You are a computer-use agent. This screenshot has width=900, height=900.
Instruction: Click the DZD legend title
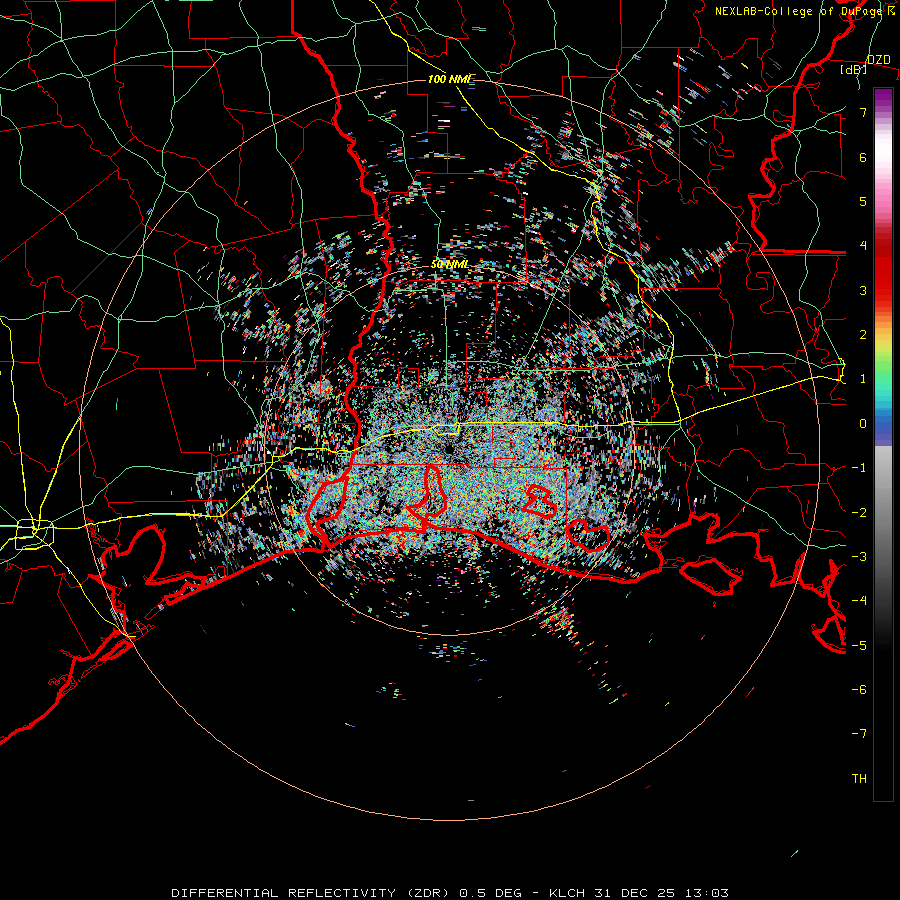click(x=879, y=60)
